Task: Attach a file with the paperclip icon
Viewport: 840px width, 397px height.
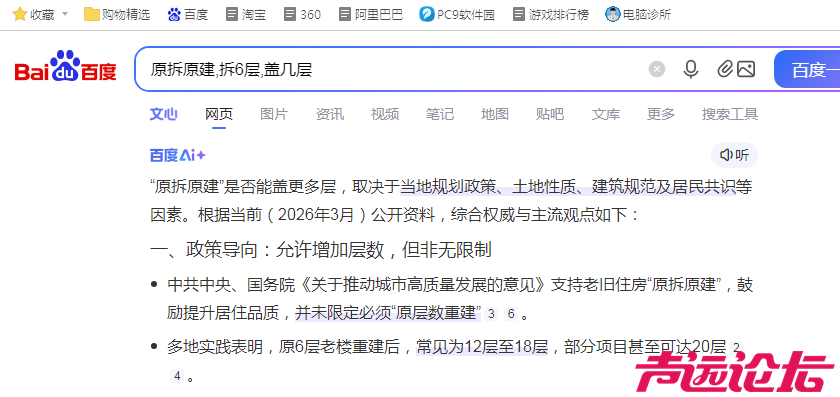Action: (724, 69)
